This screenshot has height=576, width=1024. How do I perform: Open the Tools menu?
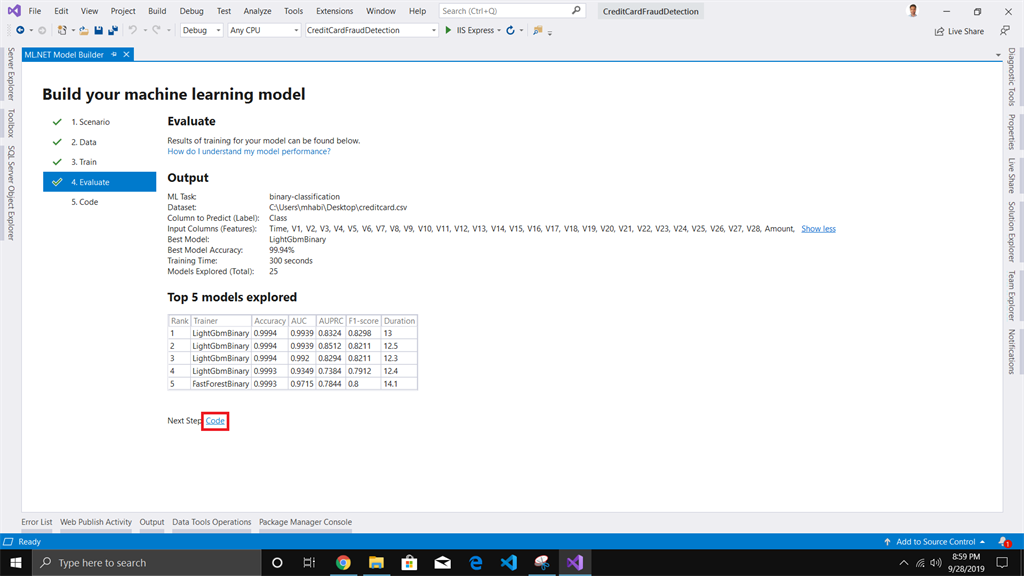[293, 11]
